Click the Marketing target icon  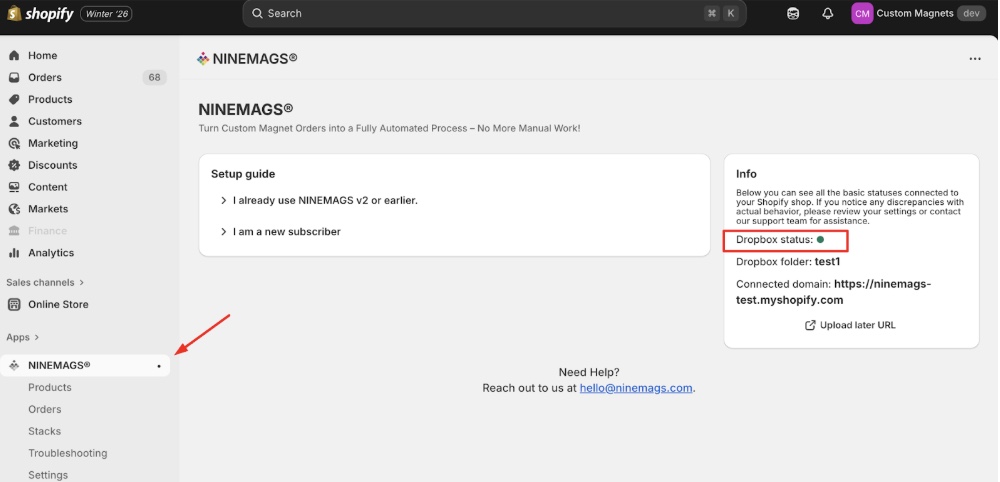(14, 143)
